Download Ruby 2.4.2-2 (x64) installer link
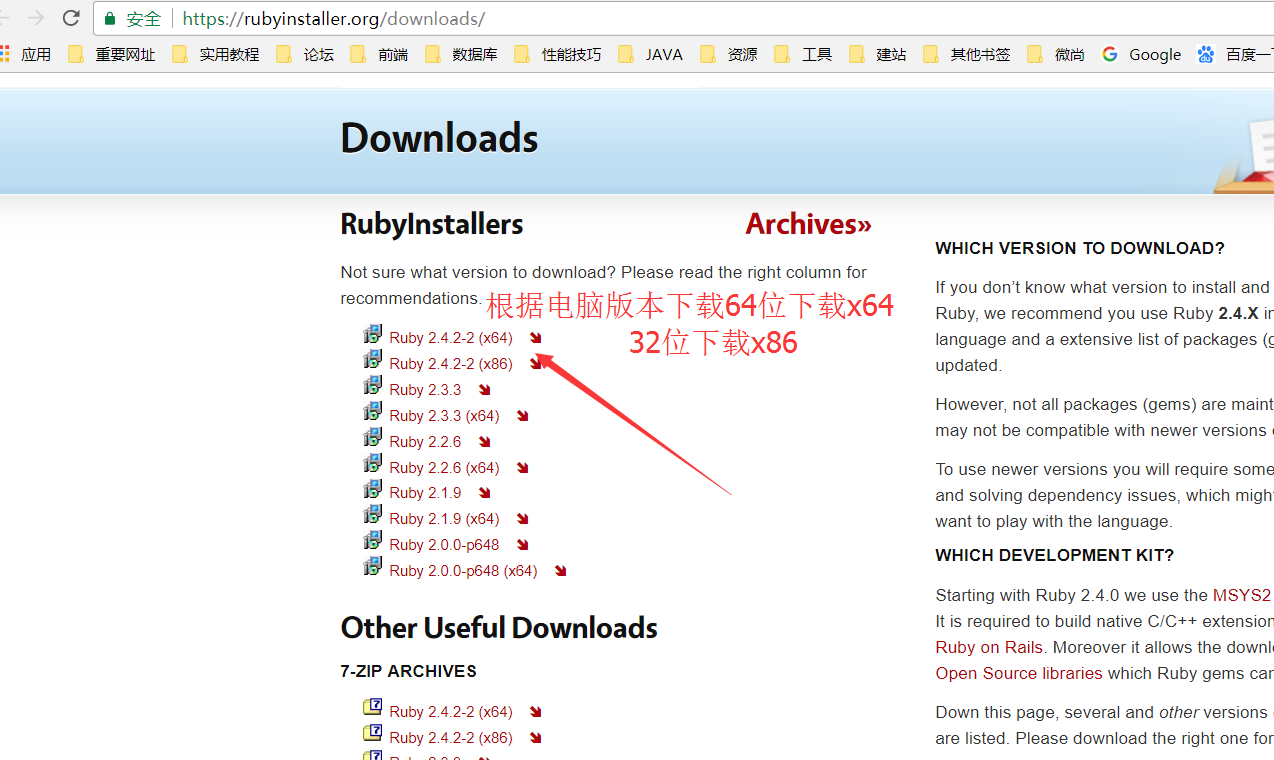This screenshot has height=760, width=1274. tap(451, 338)
